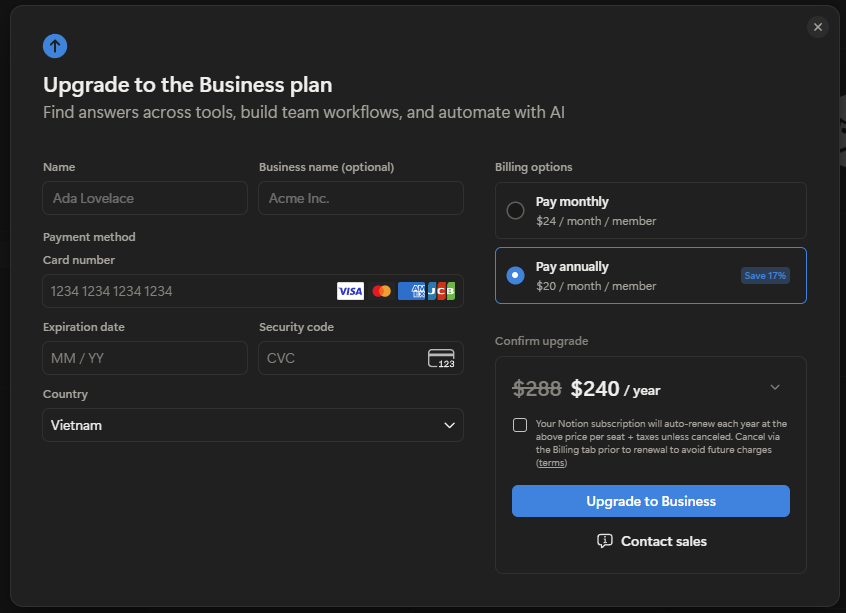Expand the price details chevron
Viewport: 846px width, 613px height.
[775, 388]
